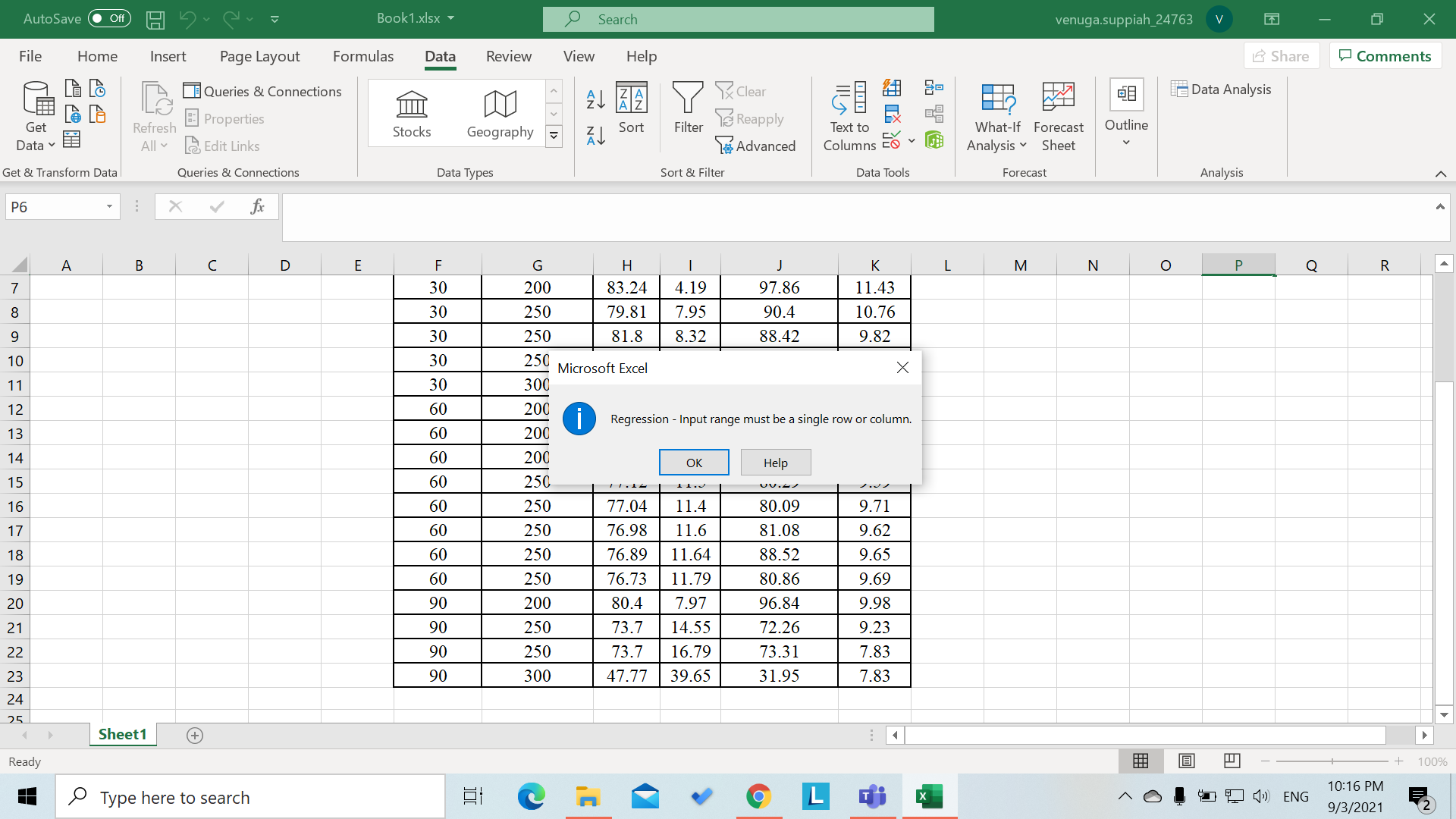Select the Geography data type
The height and width of the screenshot is (819, 1456).
click(x=500, y=112)
